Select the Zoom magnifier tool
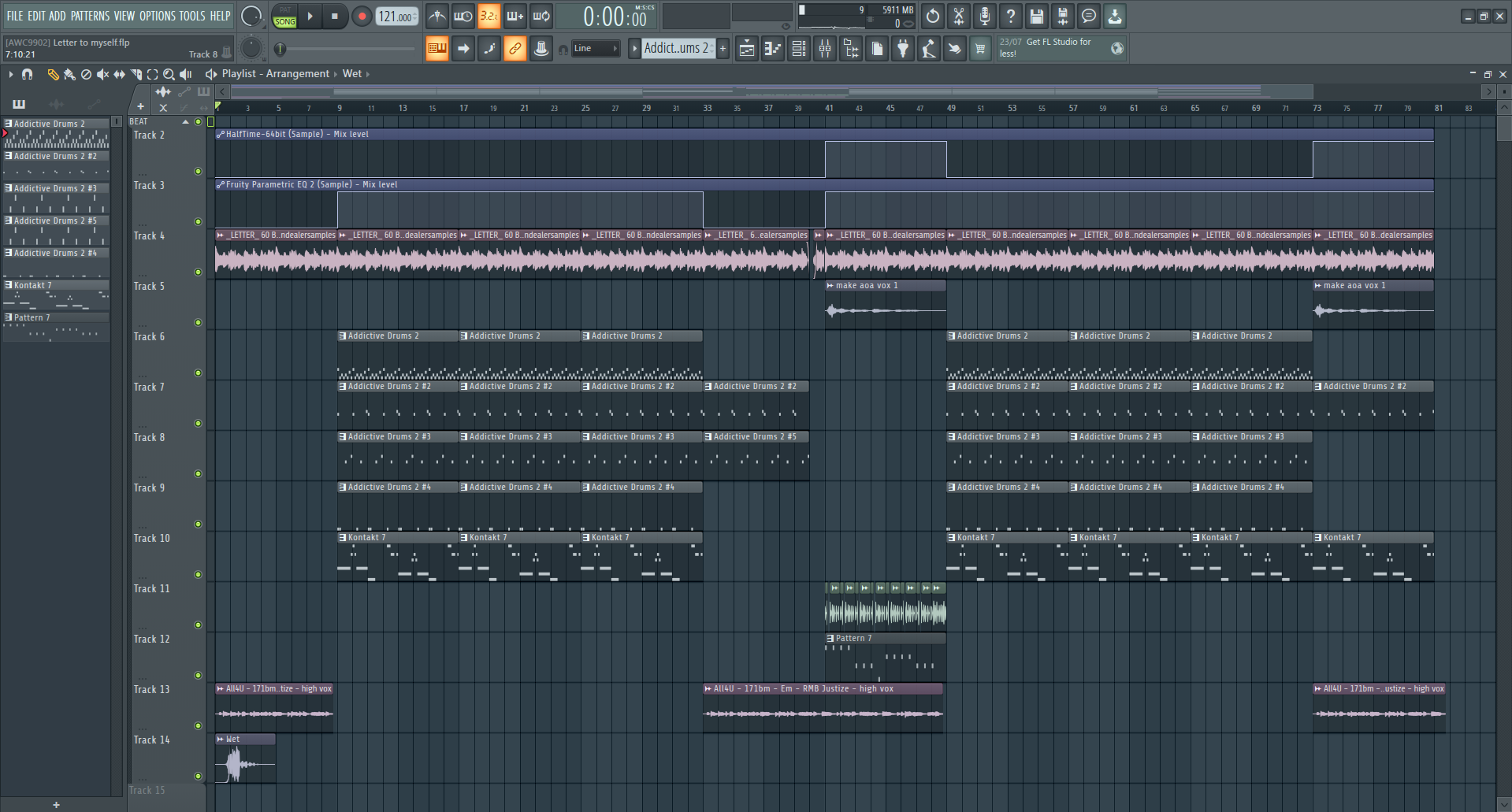The image size is (1512, 812). pos(169,74)
